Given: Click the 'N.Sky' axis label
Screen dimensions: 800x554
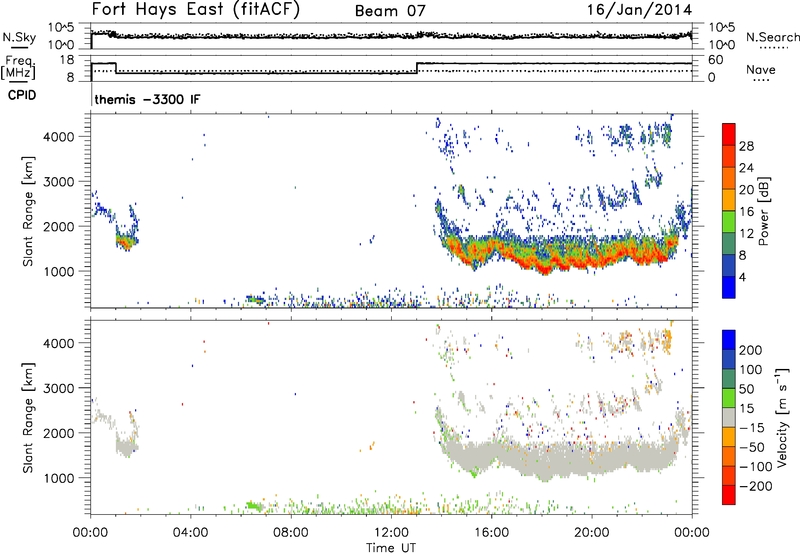Looking at the screenshot, I should pos(19,37).
